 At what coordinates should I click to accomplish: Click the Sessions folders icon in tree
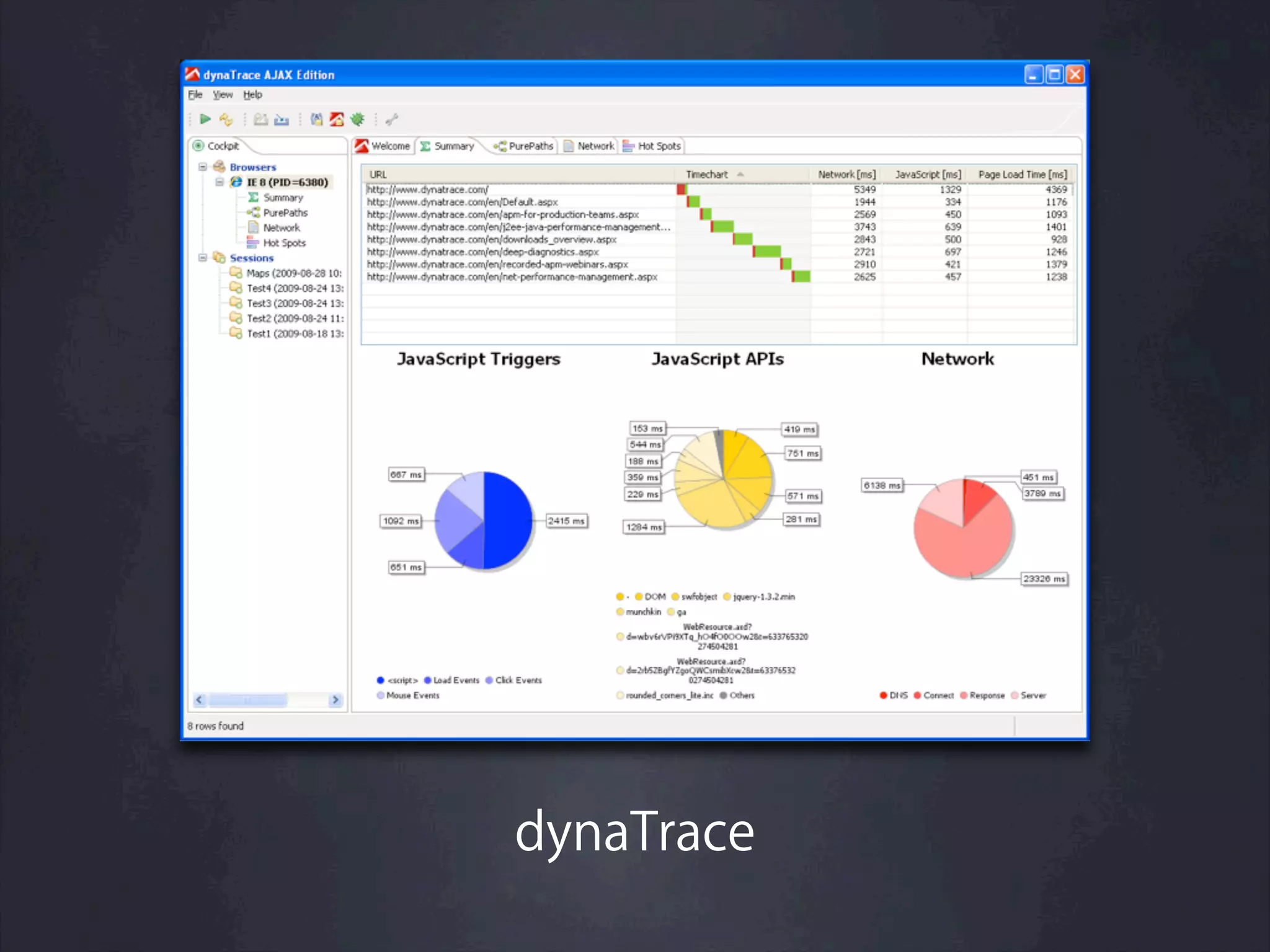[220, 257]
